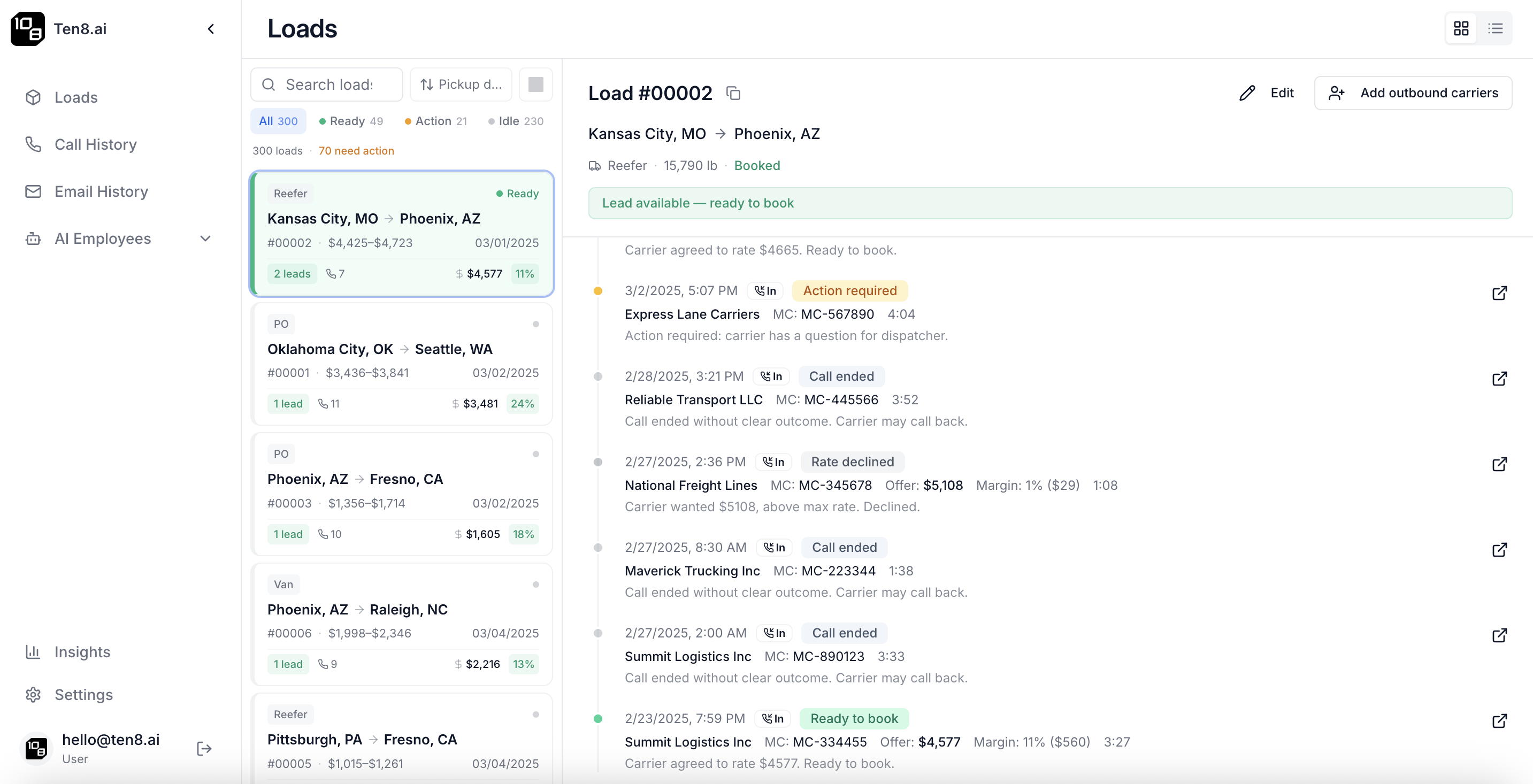
Task: Switch to grid view layout
Action: click(x=1461, y=28)
